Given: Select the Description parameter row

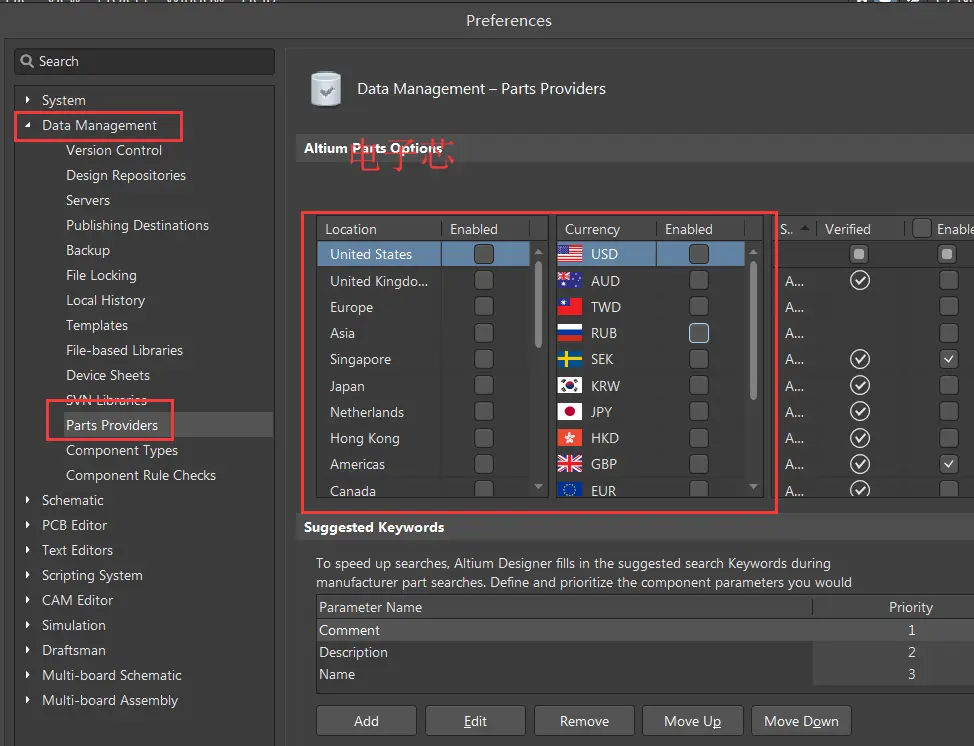Looking at the screenshot, I should (x=645, y=652).
